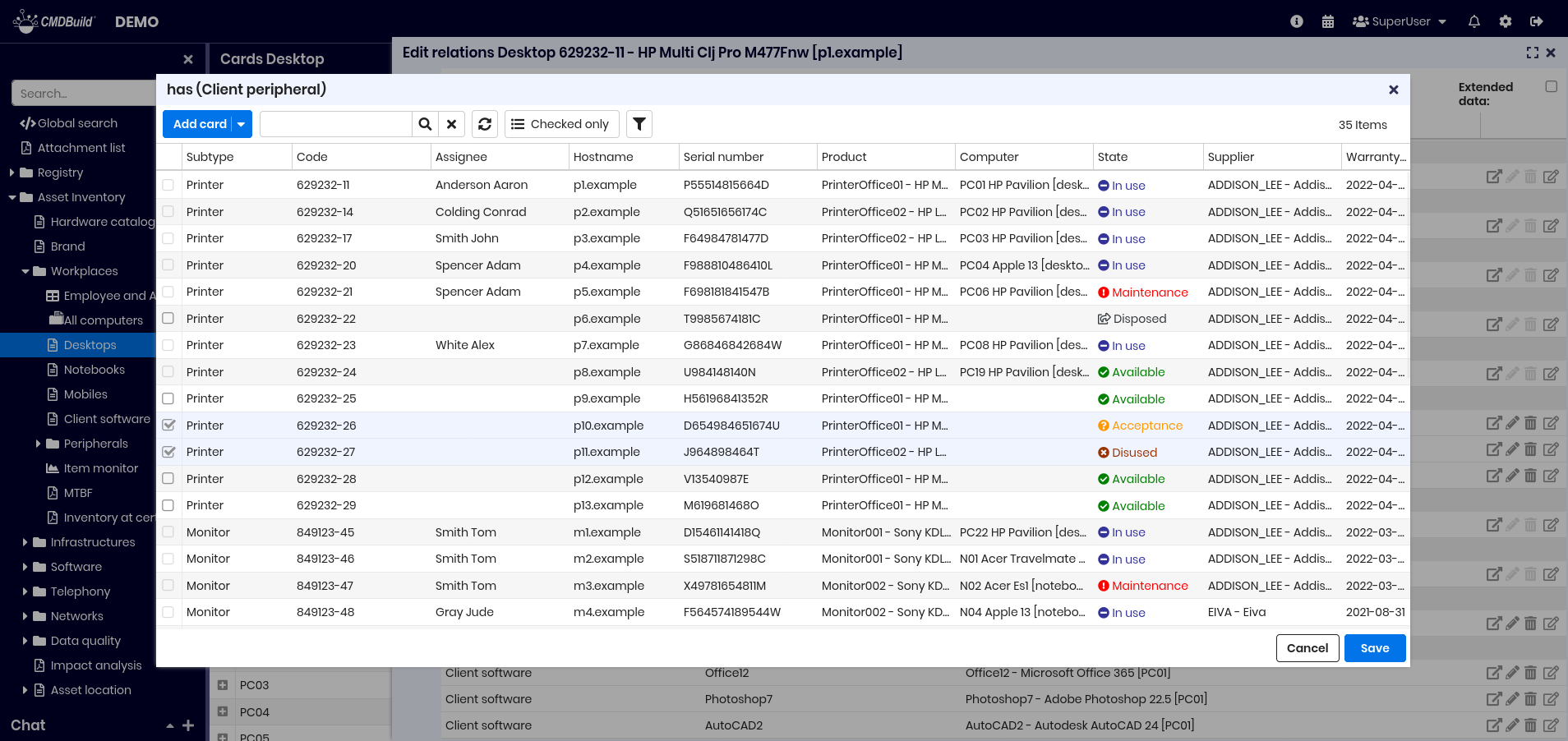Open notifications bell
Screen dimensions: 1568x741
1473,21
